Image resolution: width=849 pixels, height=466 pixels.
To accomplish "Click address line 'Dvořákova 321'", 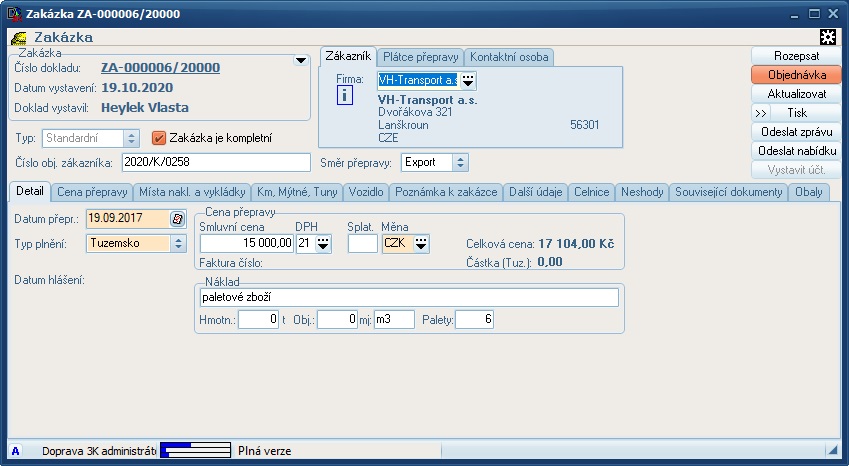I will pyautogui.click(x=415, y=112).
